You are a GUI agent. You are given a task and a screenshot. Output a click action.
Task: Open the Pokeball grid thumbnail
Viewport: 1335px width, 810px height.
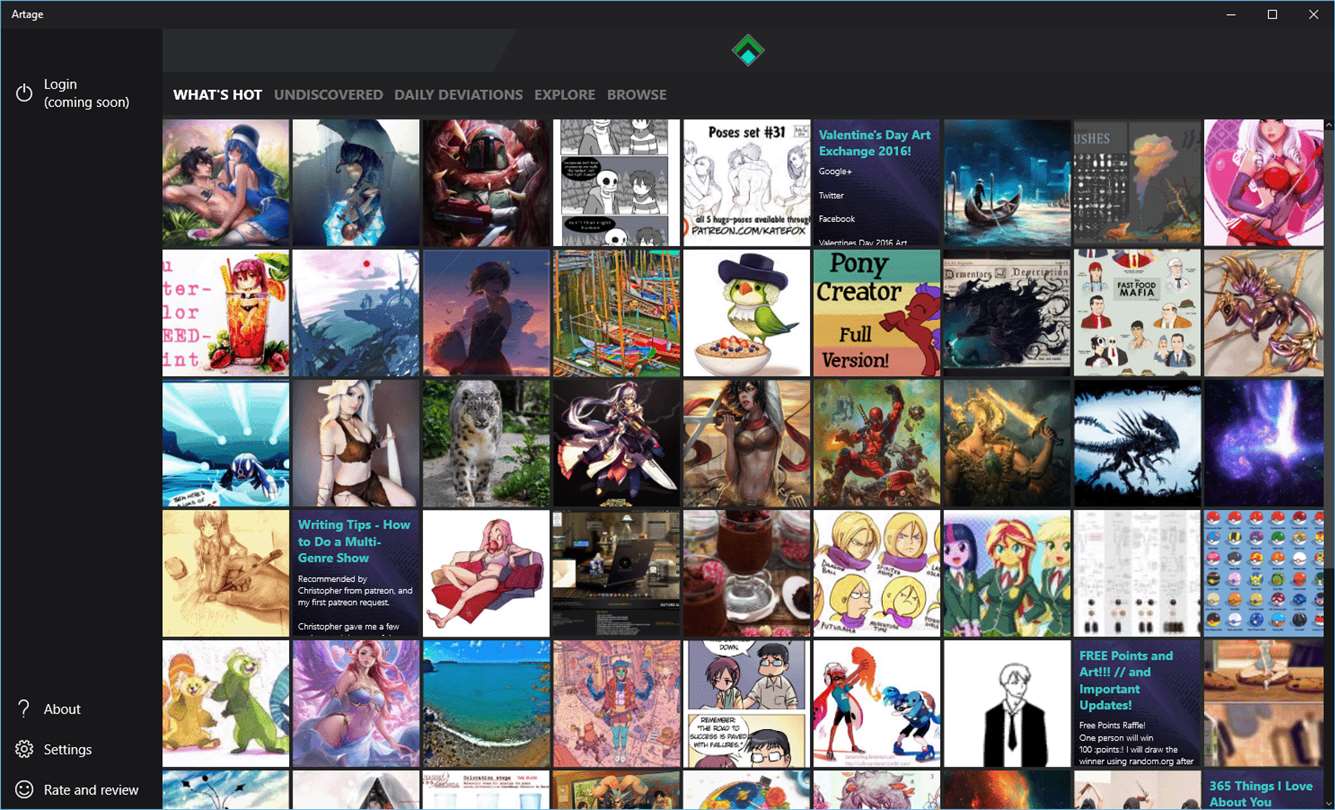point(1264,574)
